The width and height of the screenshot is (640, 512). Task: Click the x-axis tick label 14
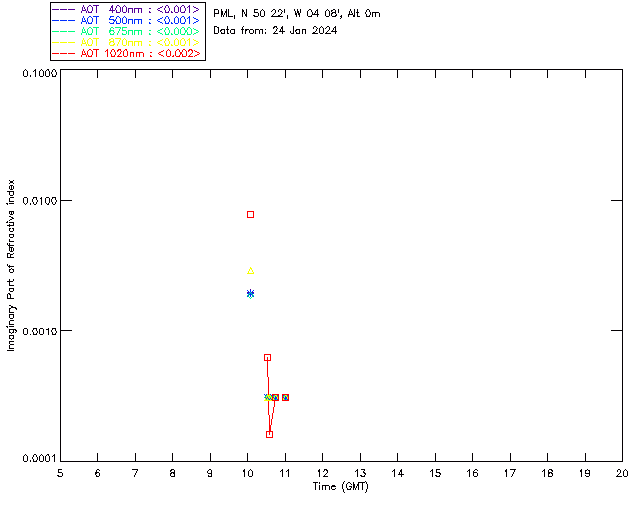(x=398, y=473)
